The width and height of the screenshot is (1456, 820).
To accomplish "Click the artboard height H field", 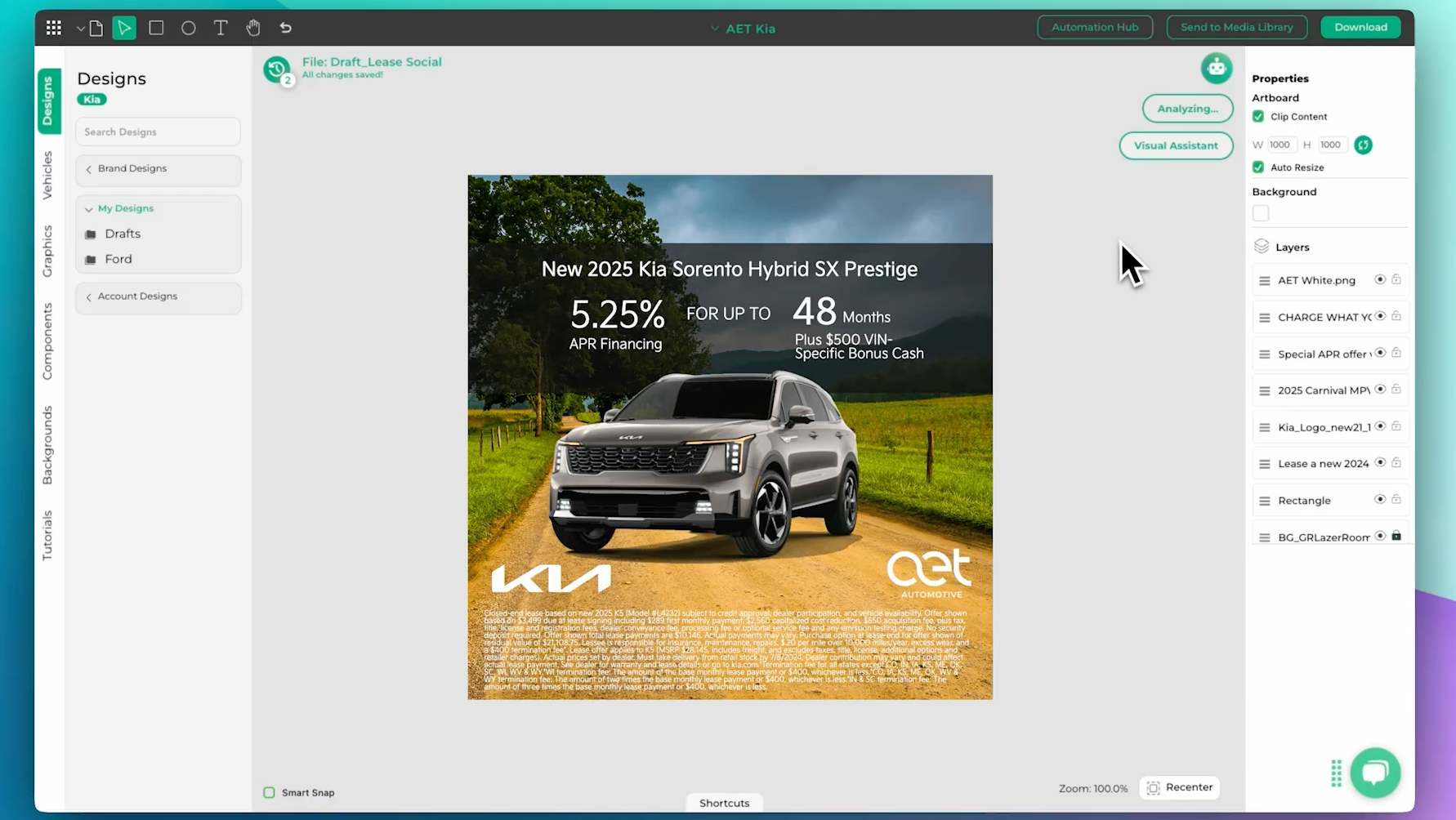I will 1332,145.
